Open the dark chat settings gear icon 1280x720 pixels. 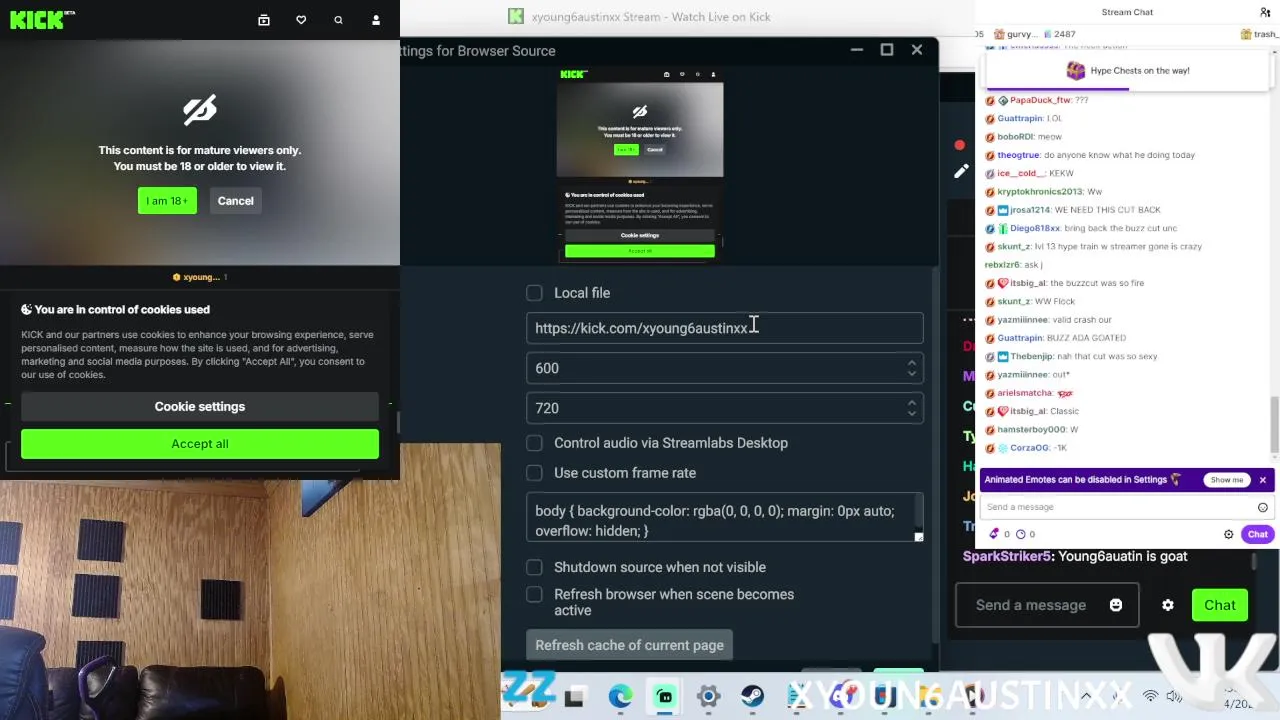click(x=1168, y=605)
